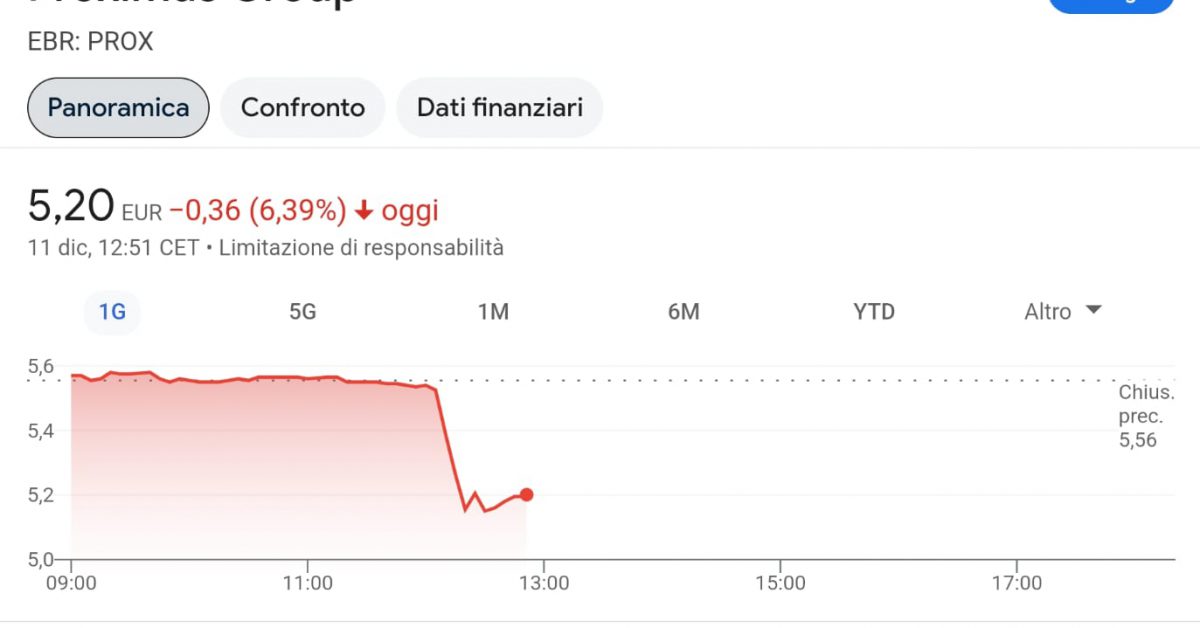The image size is (1200, 628).
Task: Click the EBR: PROX ticker label
Action: pyautogui.click(x=91, y=42)
